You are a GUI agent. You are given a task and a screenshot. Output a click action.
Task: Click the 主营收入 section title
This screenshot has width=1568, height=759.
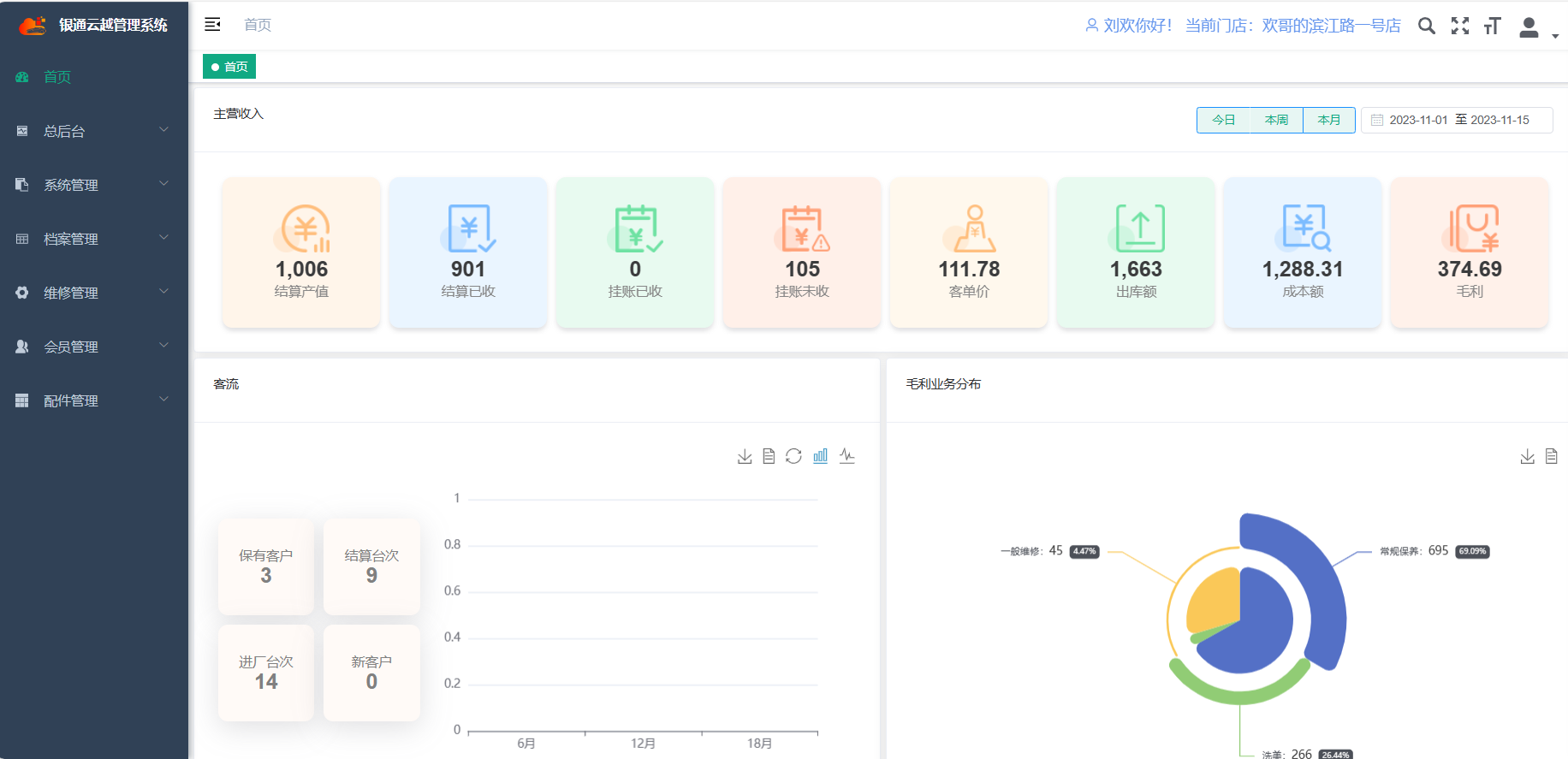coord(238,114)
